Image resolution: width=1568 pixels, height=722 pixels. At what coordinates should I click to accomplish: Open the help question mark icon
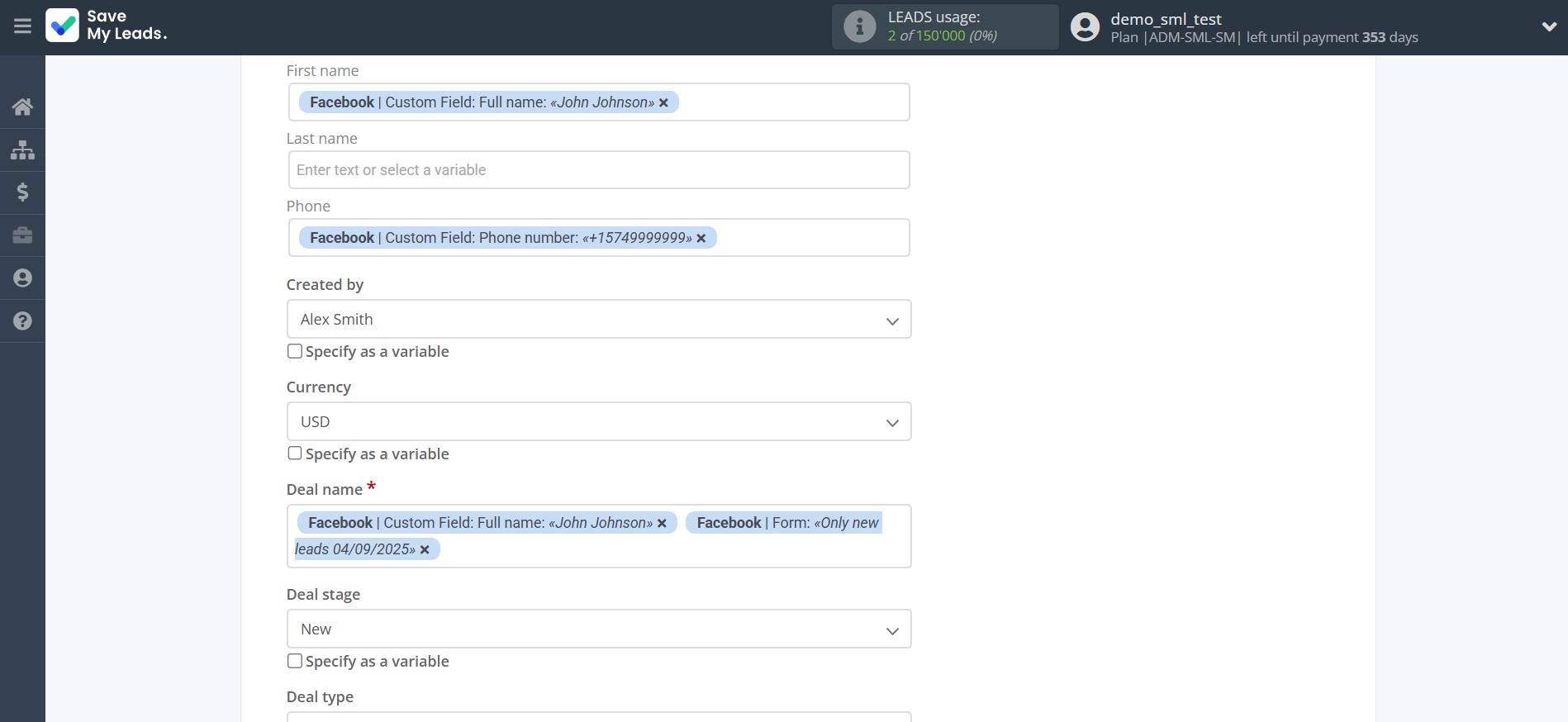(x=22, y=321)
